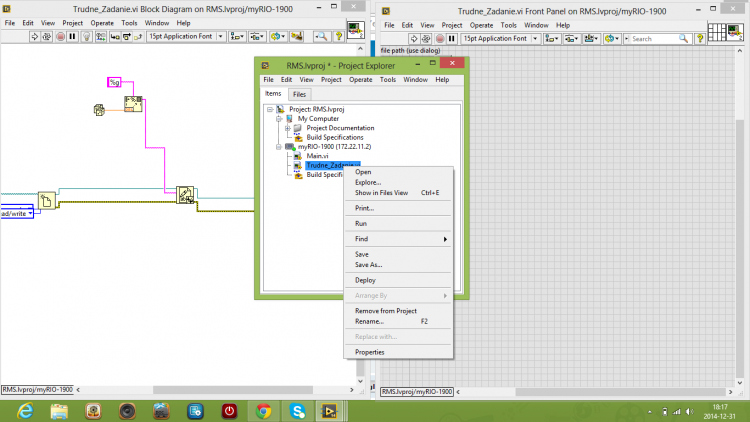
Task: Click the Step Into debugging icon
Action: [115, 36]
